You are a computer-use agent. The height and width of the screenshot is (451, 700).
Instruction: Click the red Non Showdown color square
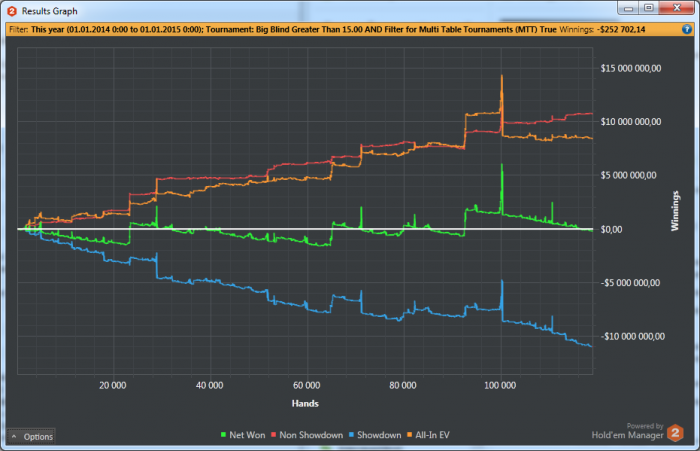(273, 435)
